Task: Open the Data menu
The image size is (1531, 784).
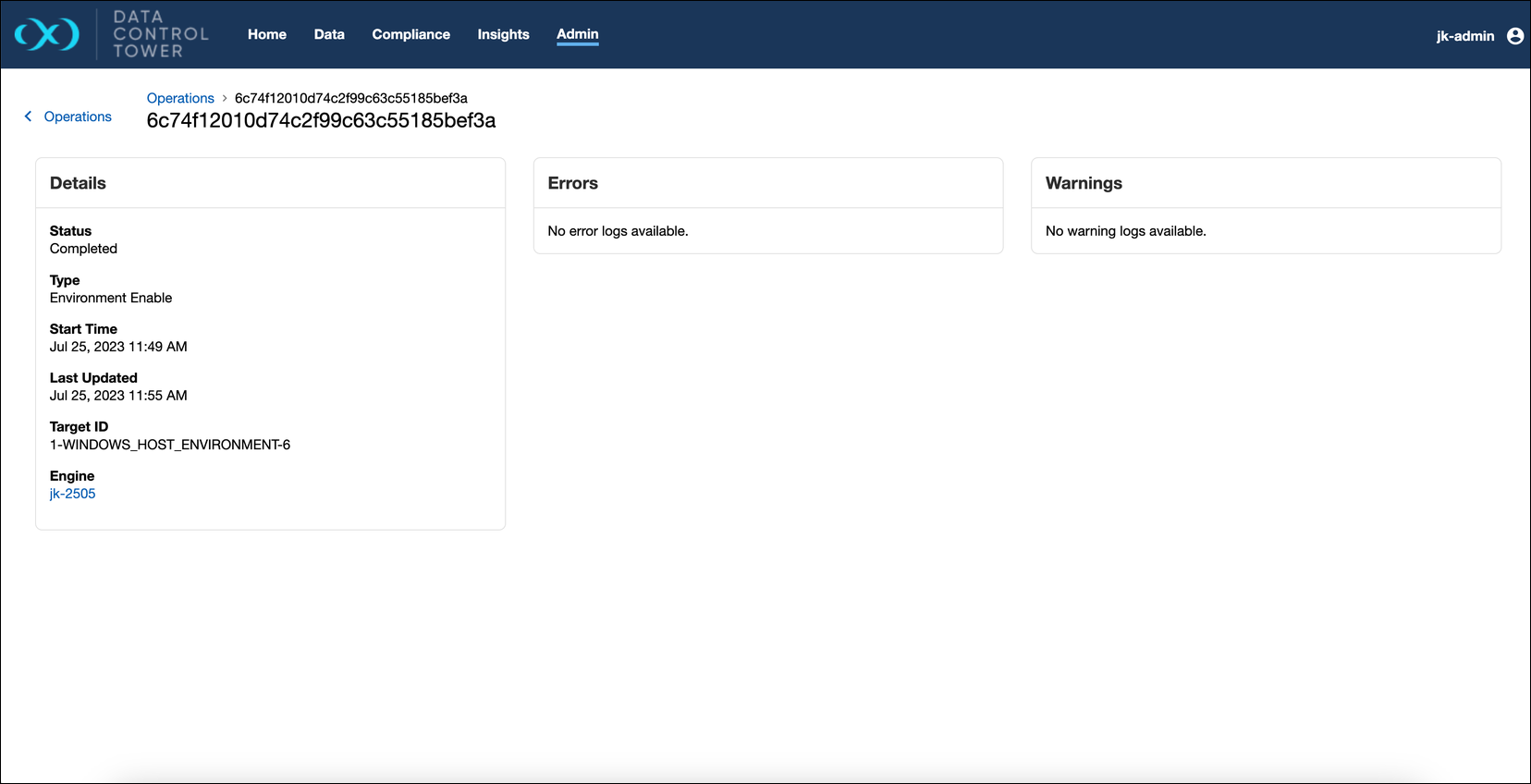Action: click(329, 34)
